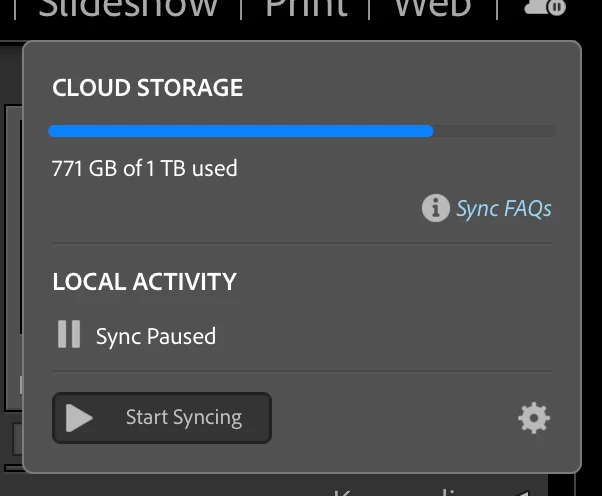Click empty popup space right of Sync Paused

(x=400, y=336)
